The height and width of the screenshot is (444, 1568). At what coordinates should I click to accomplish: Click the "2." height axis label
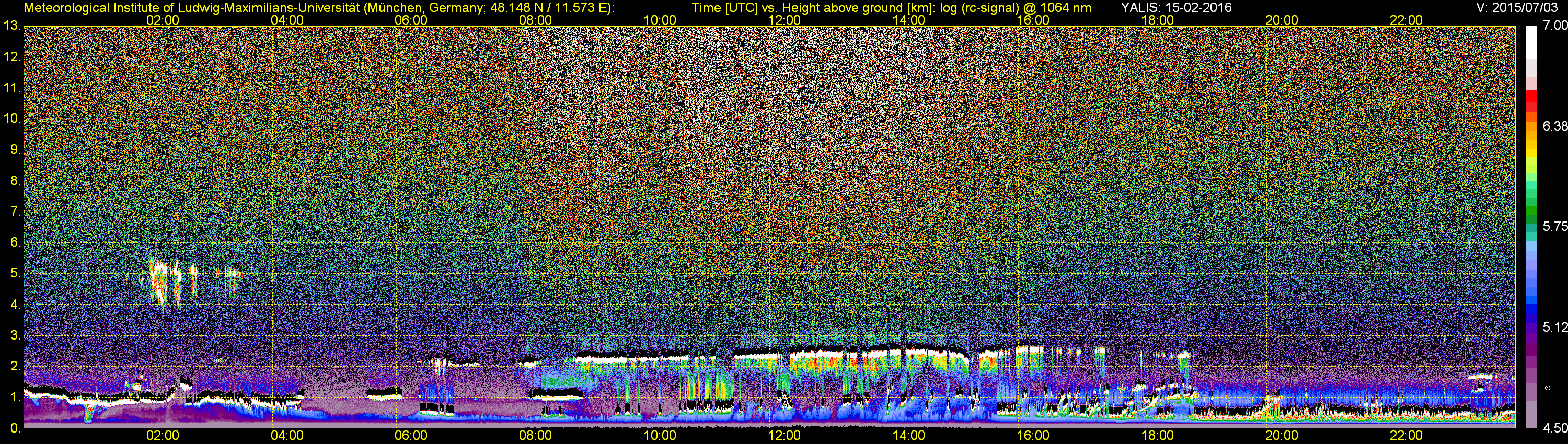(15, 366)
